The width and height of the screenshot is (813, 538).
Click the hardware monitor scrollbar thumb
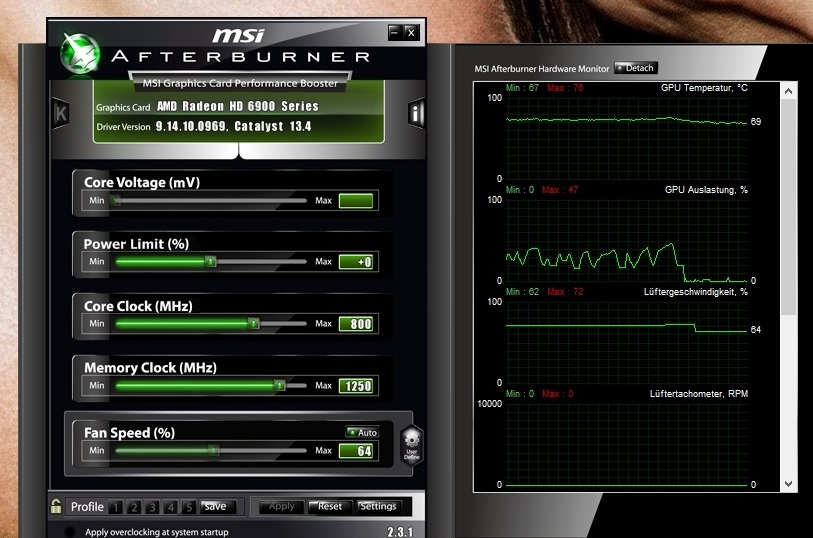point(788,207)
